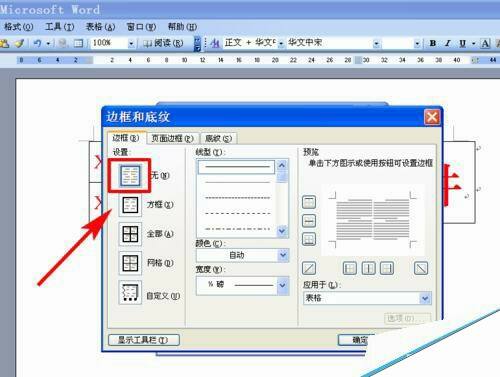Screen dimensions: 500x377
Task: Select the 自定义 (Custom) border setting icon
Action: [x=130, y=292]
